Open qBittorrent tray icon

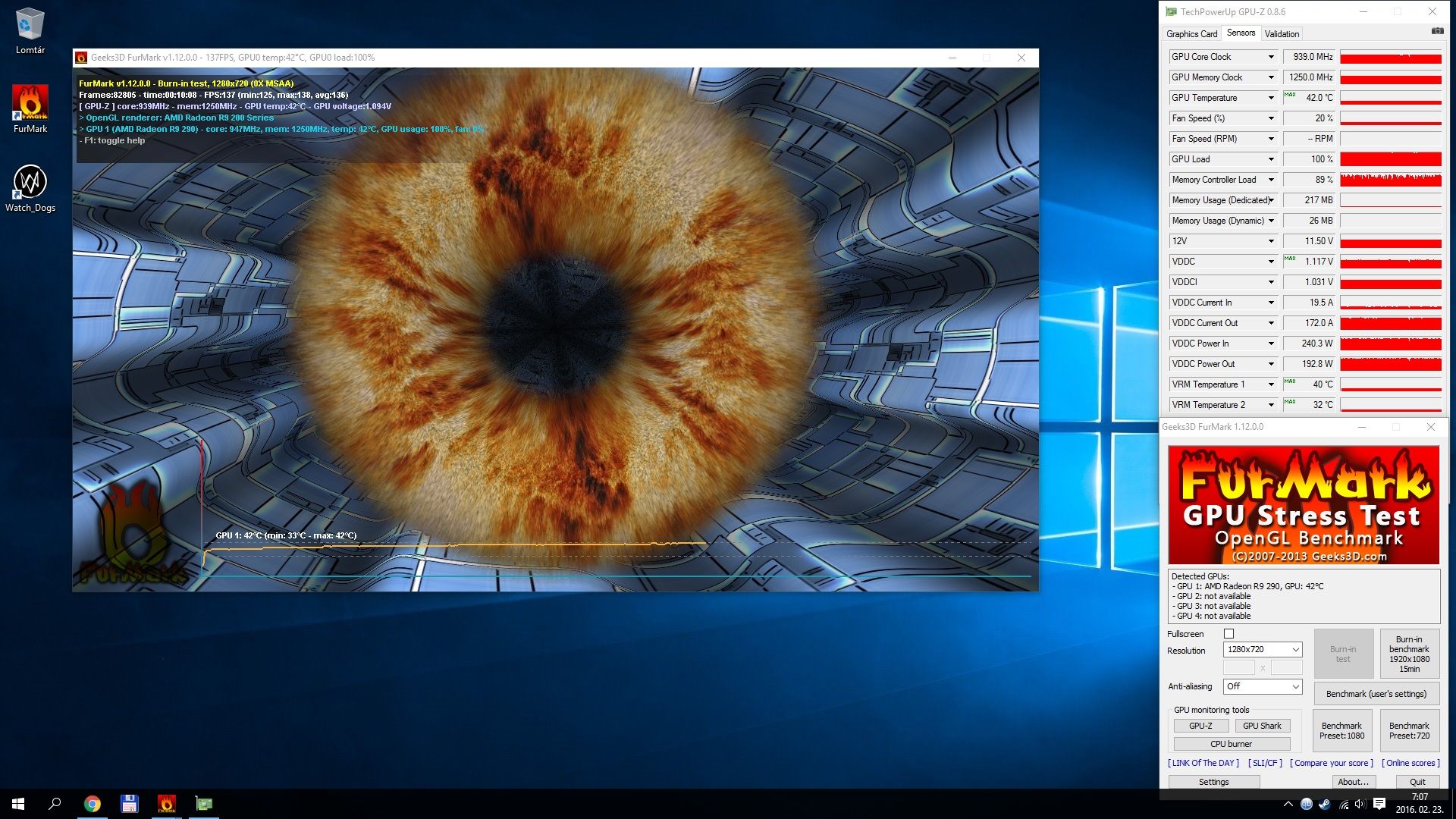(1306, 804)
